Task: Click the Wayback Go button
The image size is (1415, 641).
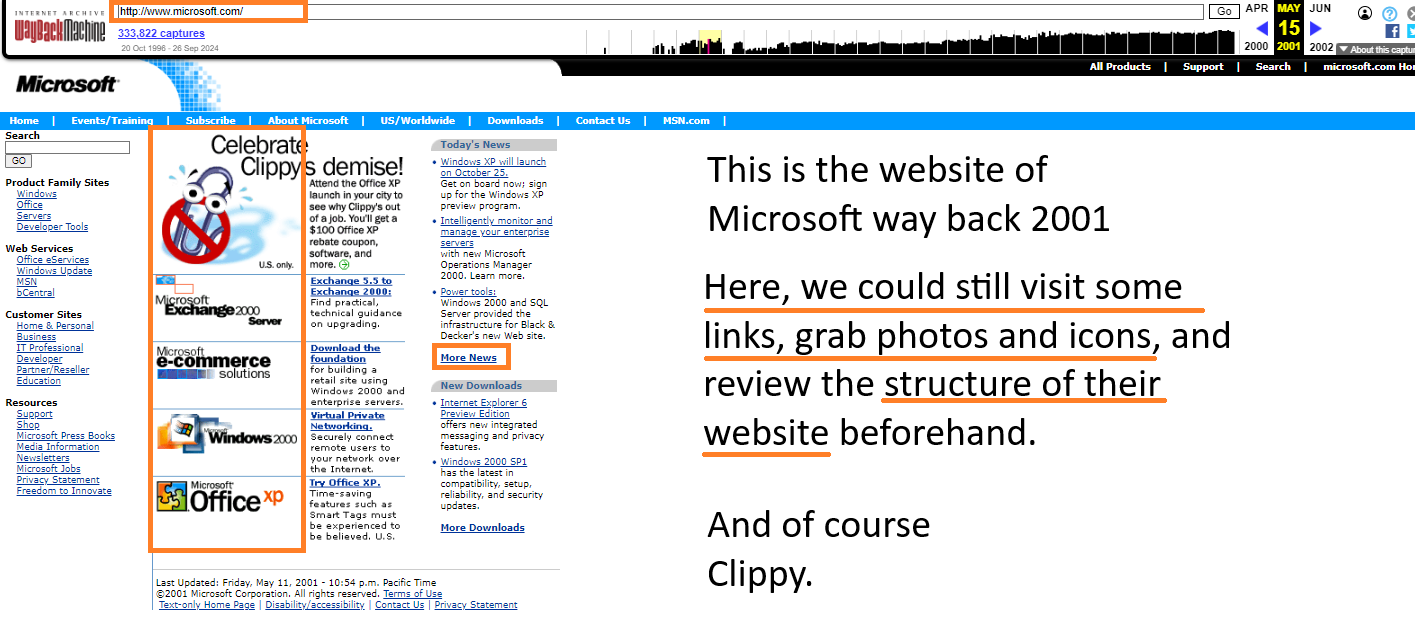Action: click(x=1223, y=12)
